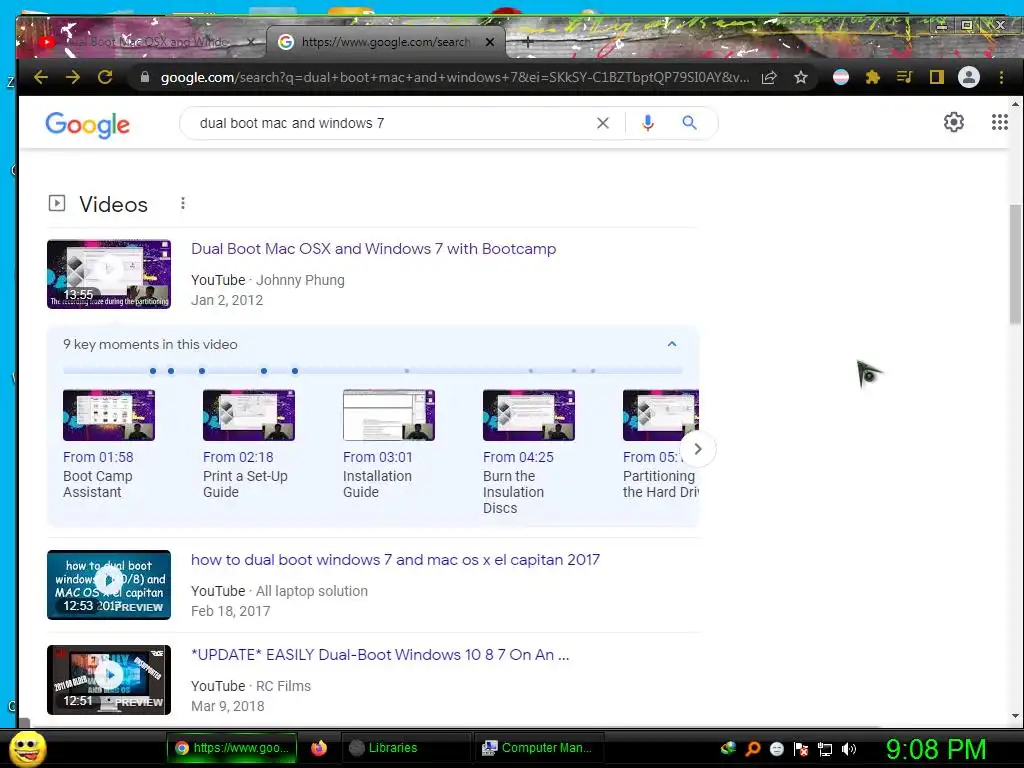Open the volume speaker tray icon
The width and height of the screenshot is (1024, 768).
(849, 749)
